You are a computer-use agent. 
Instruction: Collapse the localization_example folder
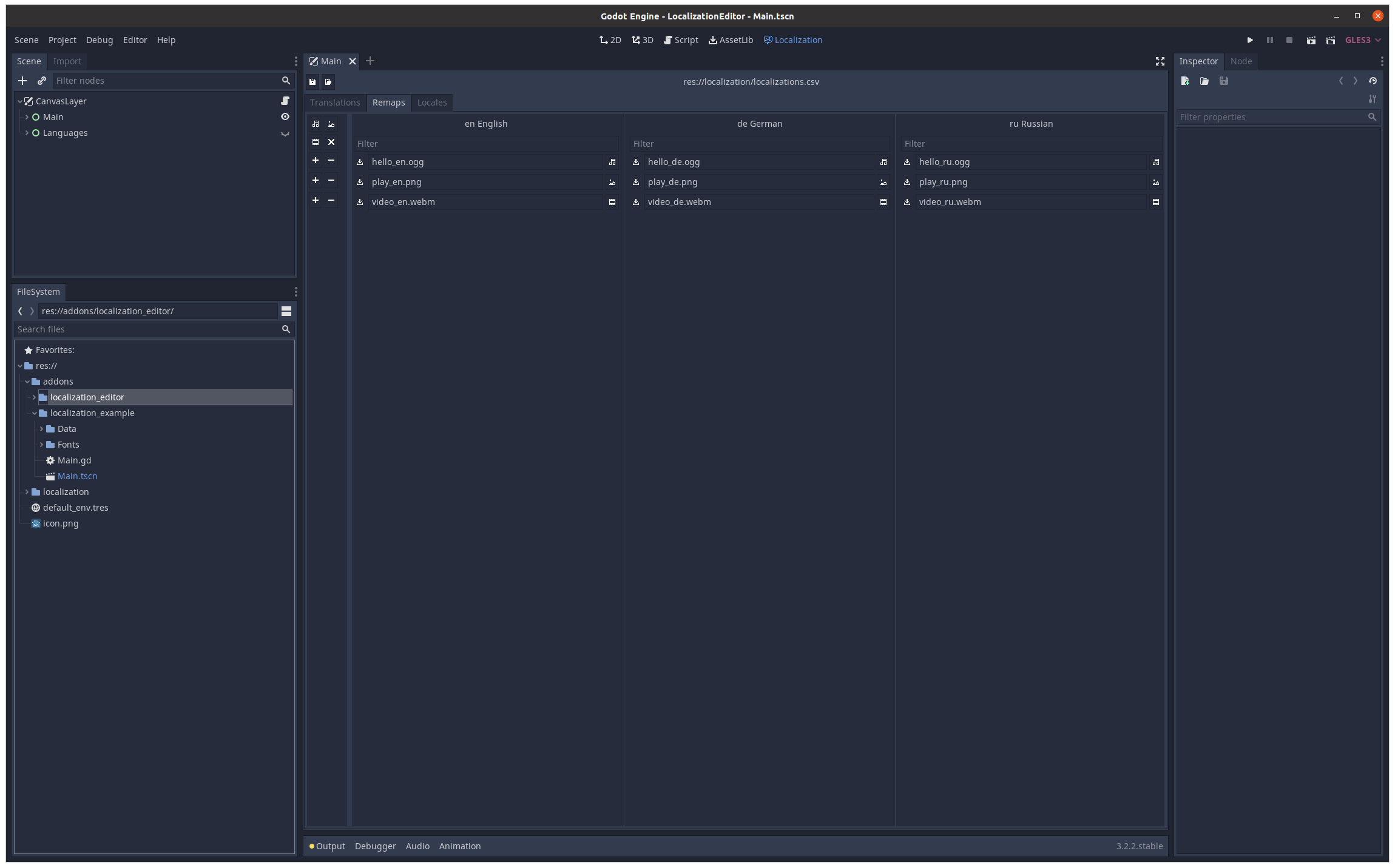click(x=35, y=413)
